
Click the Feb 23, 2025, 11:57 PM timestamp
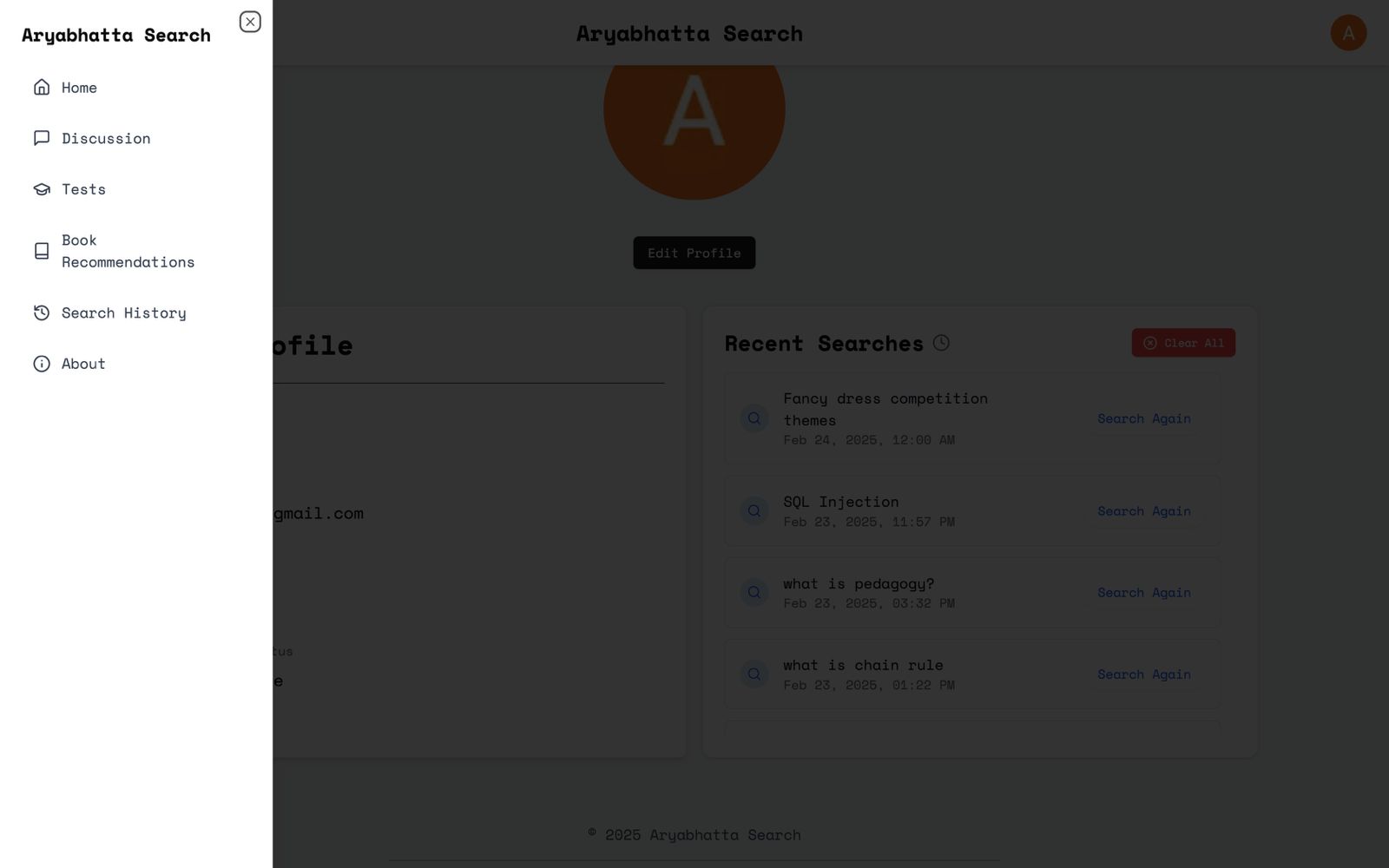[x=869, y=522]
